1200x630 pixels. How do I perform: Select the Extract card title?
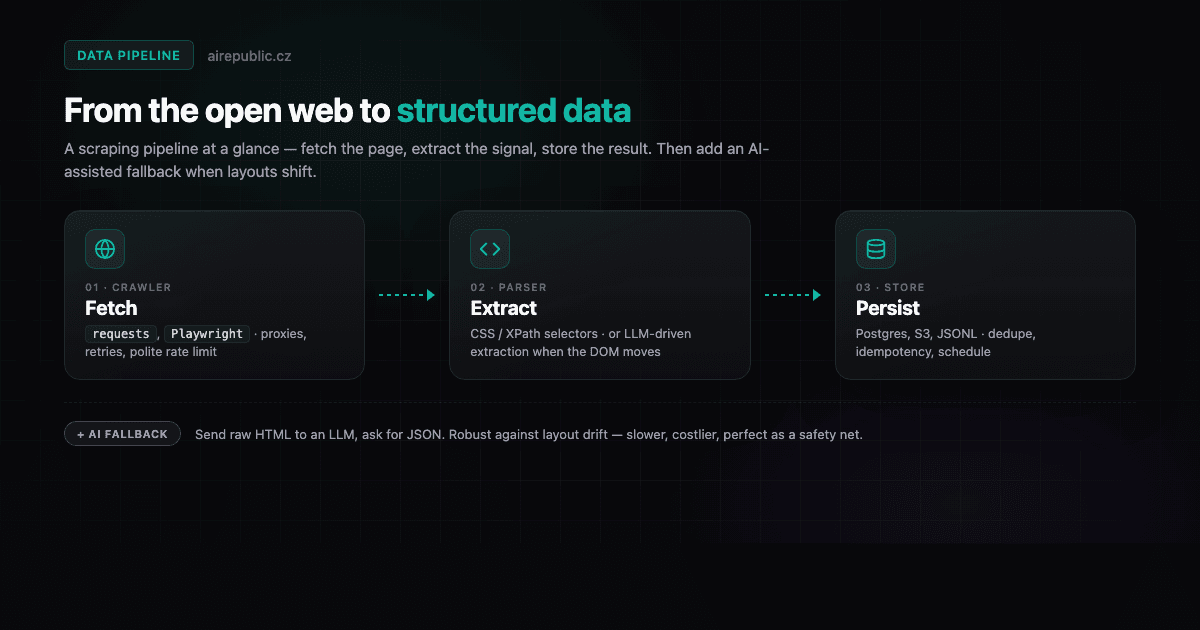[504, 308]
